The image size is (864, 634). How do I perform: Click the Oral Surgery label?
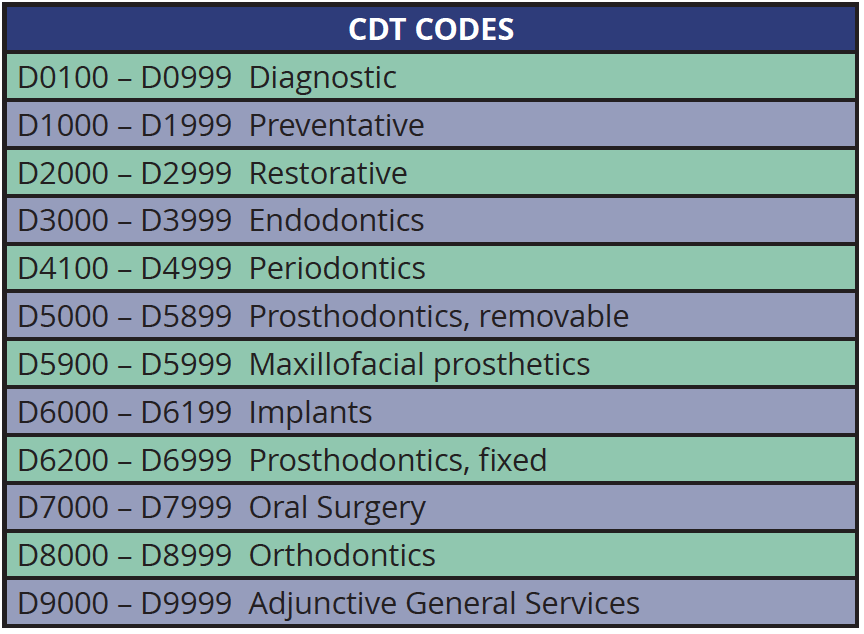point(337,508)
